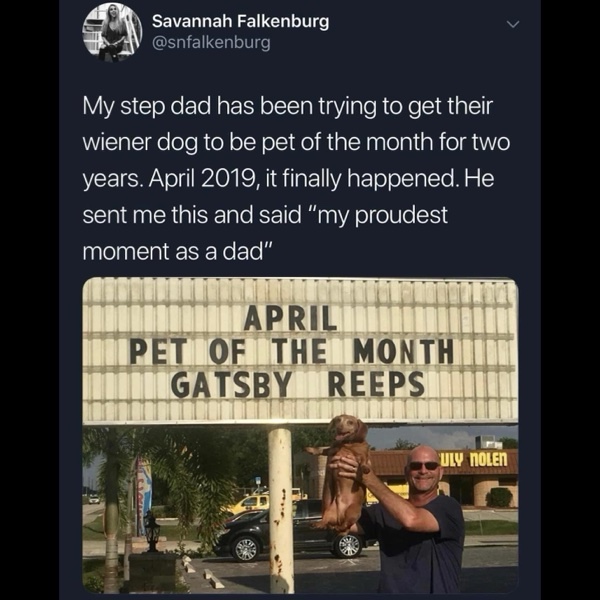Image resolution: width=600 pixels, height=600 pixels.
Task: Click the black lamp post in photo
Action: point(152,530)
